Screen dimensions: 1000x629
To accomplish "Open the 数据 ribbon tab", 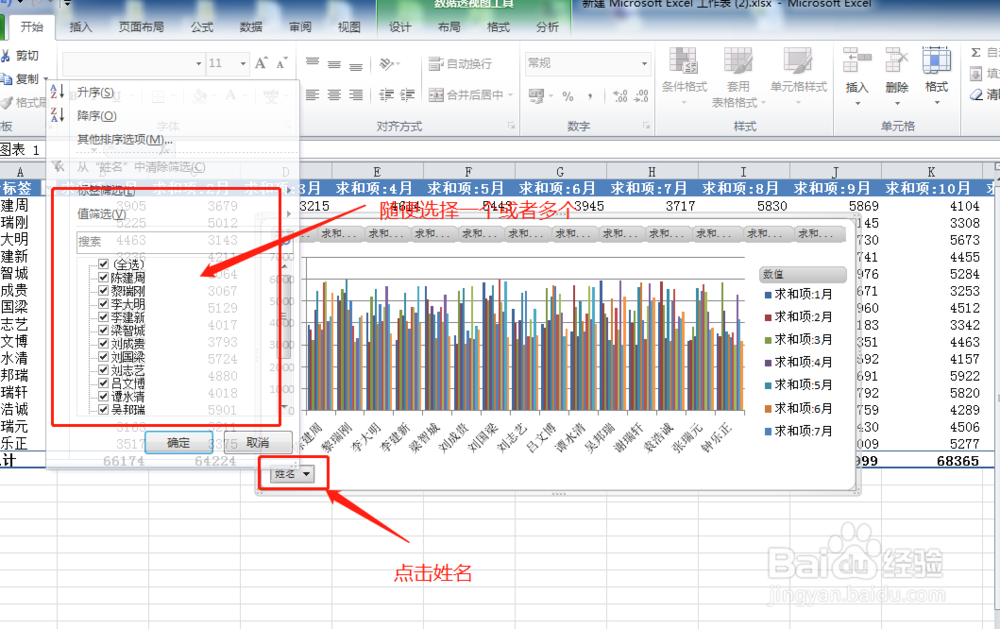I will click(x=251, y=27).
